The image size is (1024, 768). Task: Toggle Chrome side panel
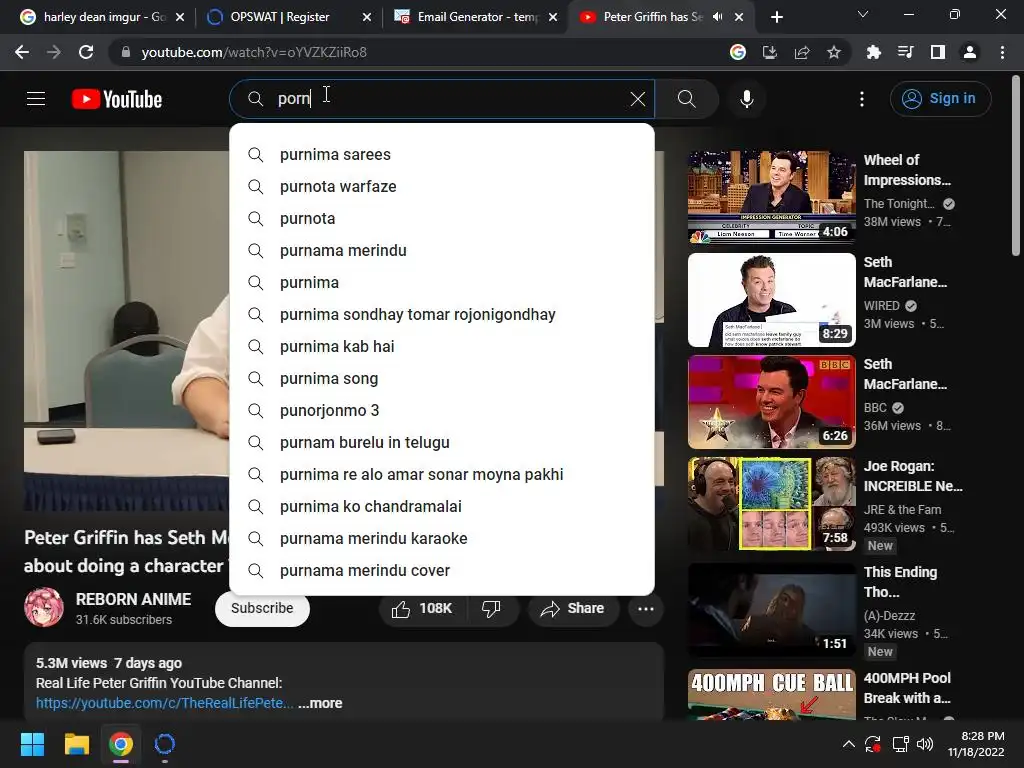pos(938,52)
